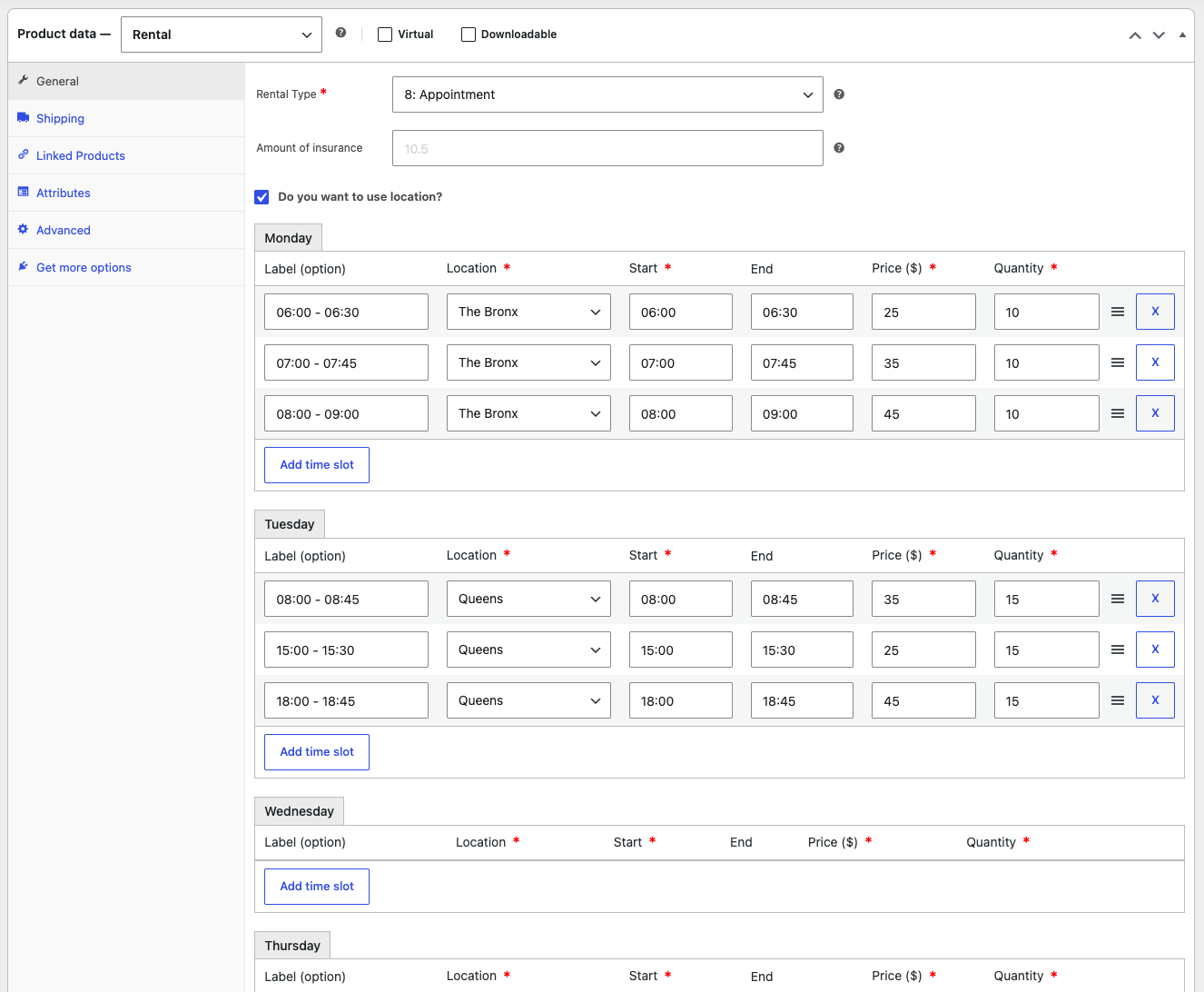The height and width of the screenshot is (992, 1204).
Task: Click the reorder handle for Monday 07:00 - 07:45 slot
Action: (x=1118, y=362)
